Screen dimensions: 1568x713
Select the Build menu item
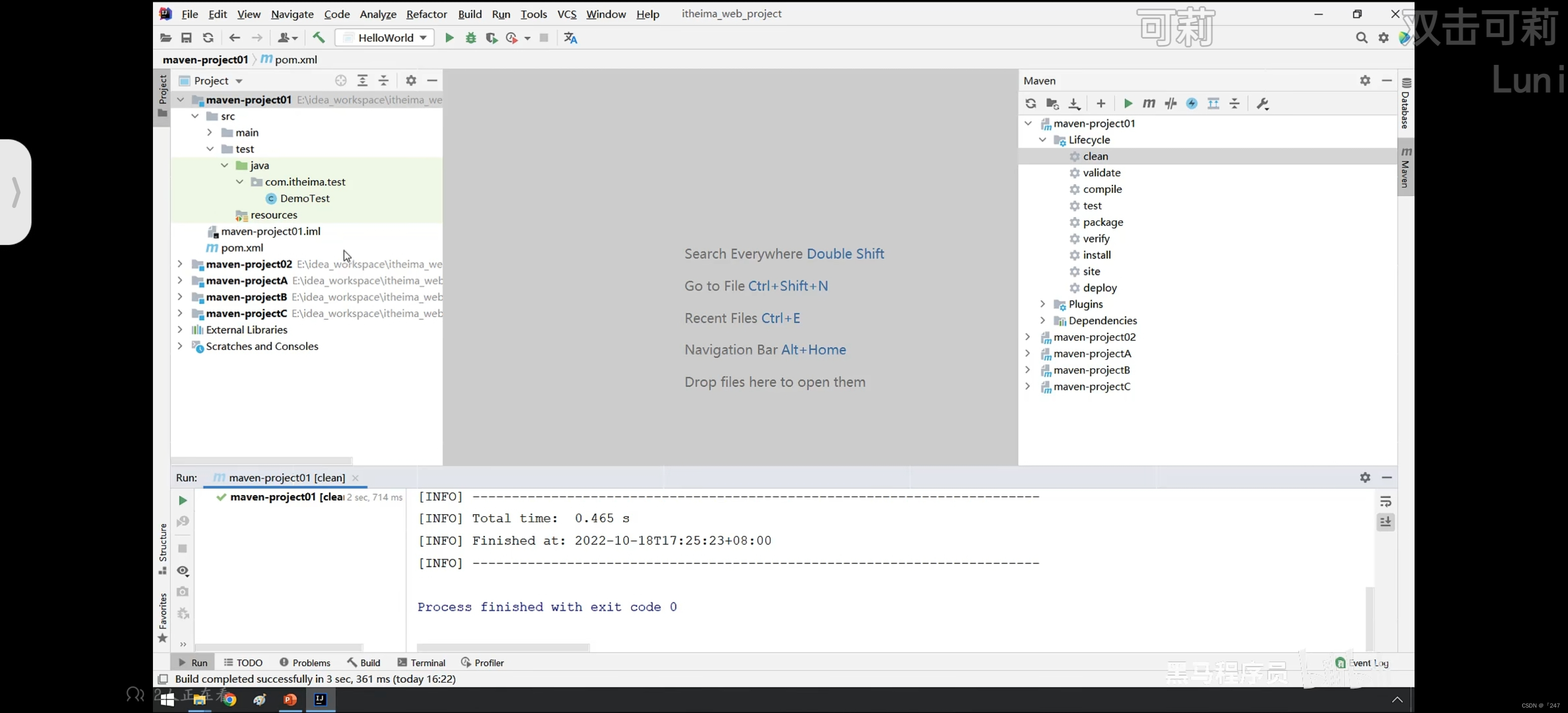[x=469, y=14]
